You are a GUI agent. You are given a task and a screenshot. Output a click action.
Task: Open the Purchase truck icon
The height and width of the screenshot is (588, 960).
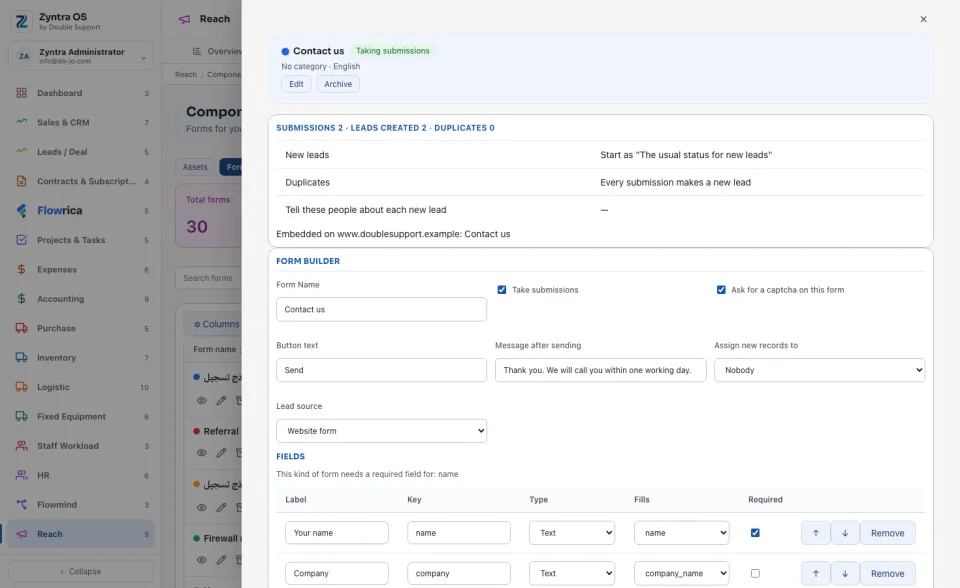(21, 328)
